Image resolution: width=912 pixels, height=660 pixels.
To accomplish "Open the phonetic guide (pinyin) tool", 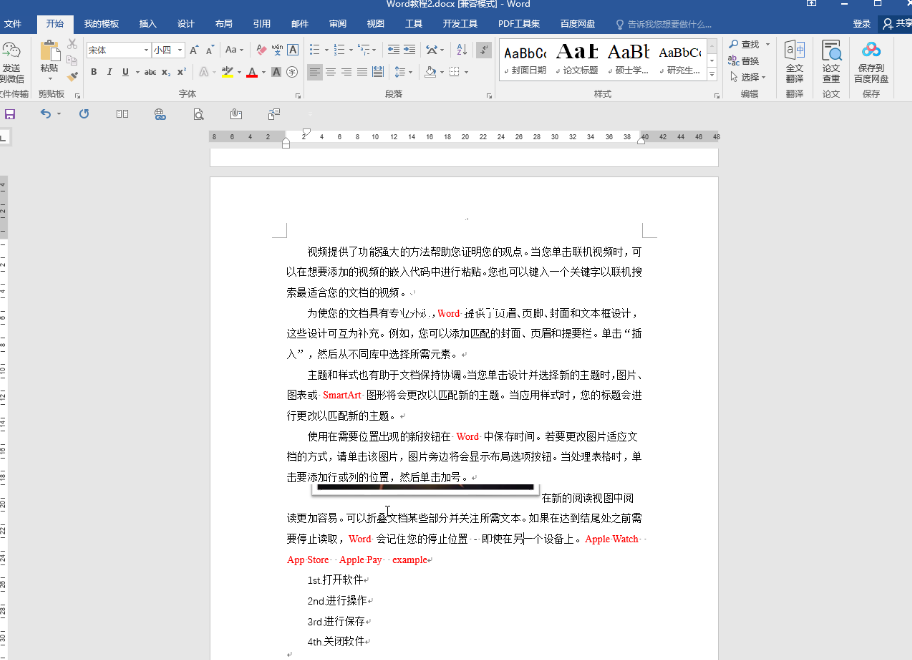I will [277, 50].
